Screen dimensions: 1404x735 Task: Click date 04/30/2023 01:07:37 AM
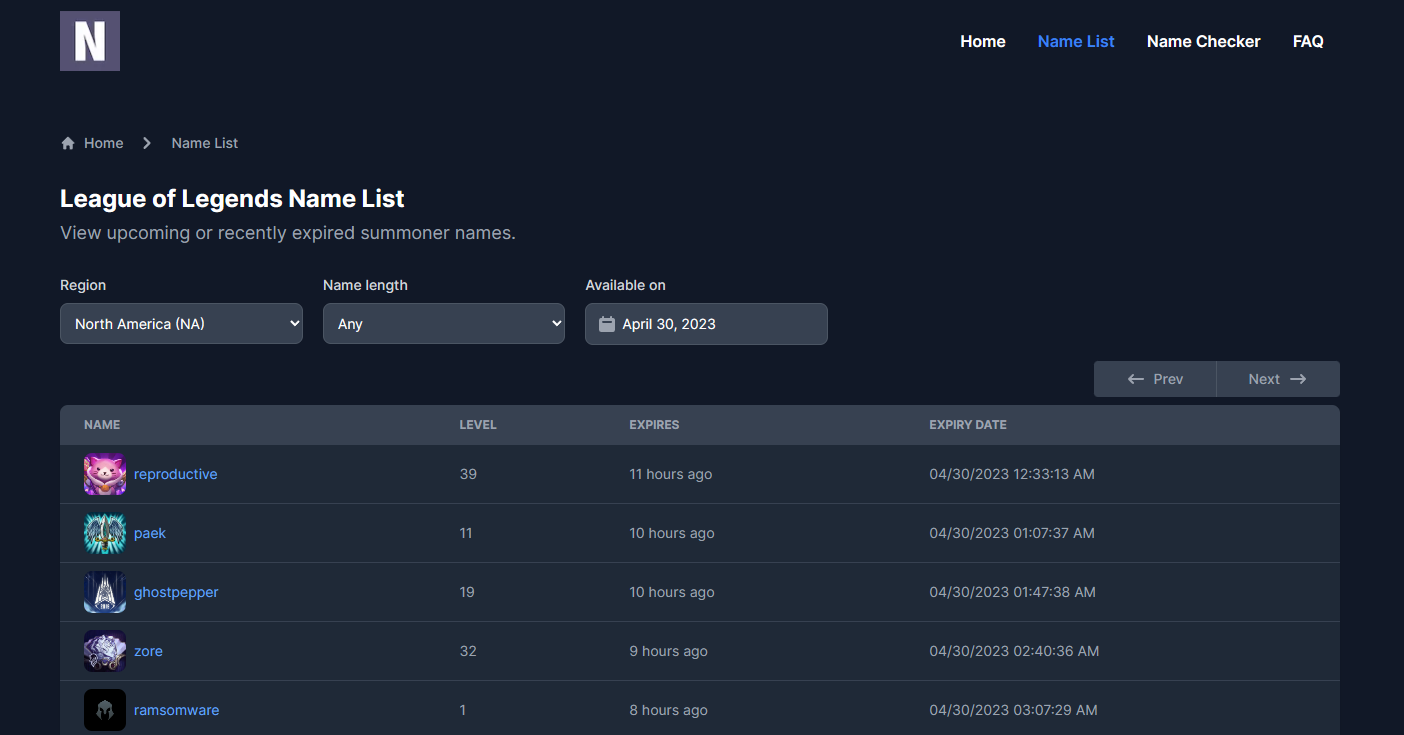tap(1012, 533)
